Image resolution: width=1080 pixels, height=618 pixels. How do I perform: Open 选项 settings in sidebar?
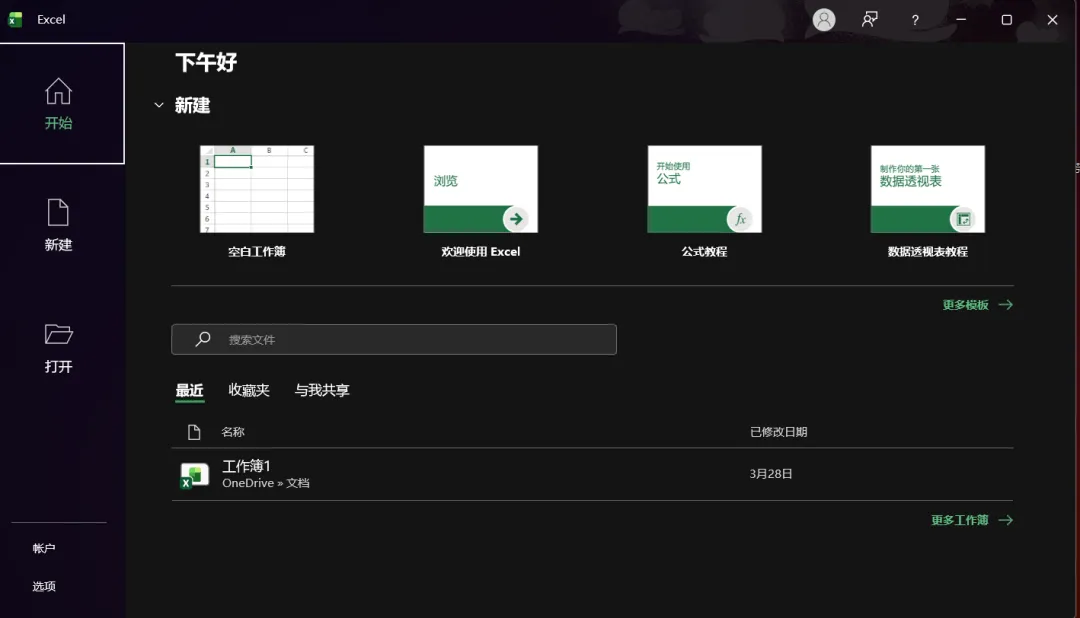[43, 586]
